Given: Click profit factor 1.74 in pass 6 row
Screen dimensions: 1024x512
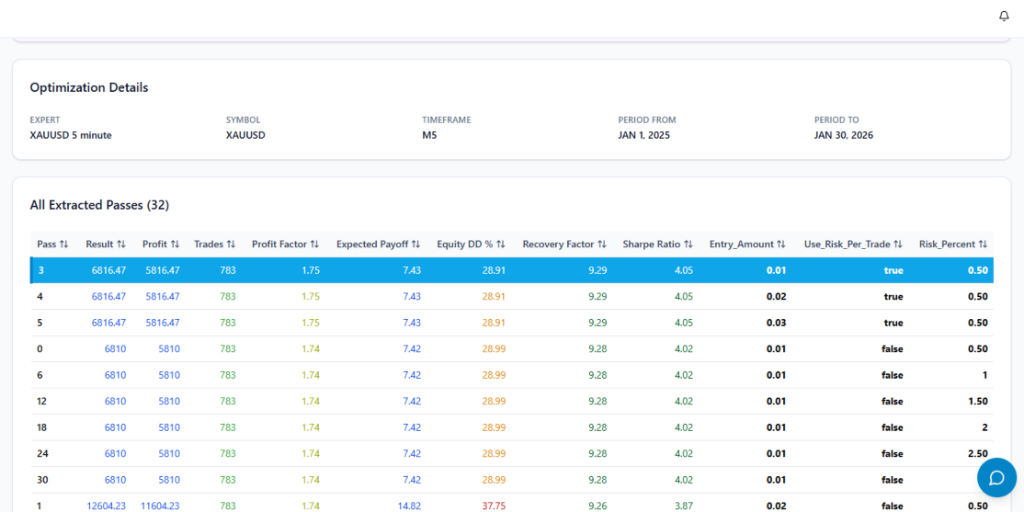Looking at the screenshot, I should click(311, 375).
